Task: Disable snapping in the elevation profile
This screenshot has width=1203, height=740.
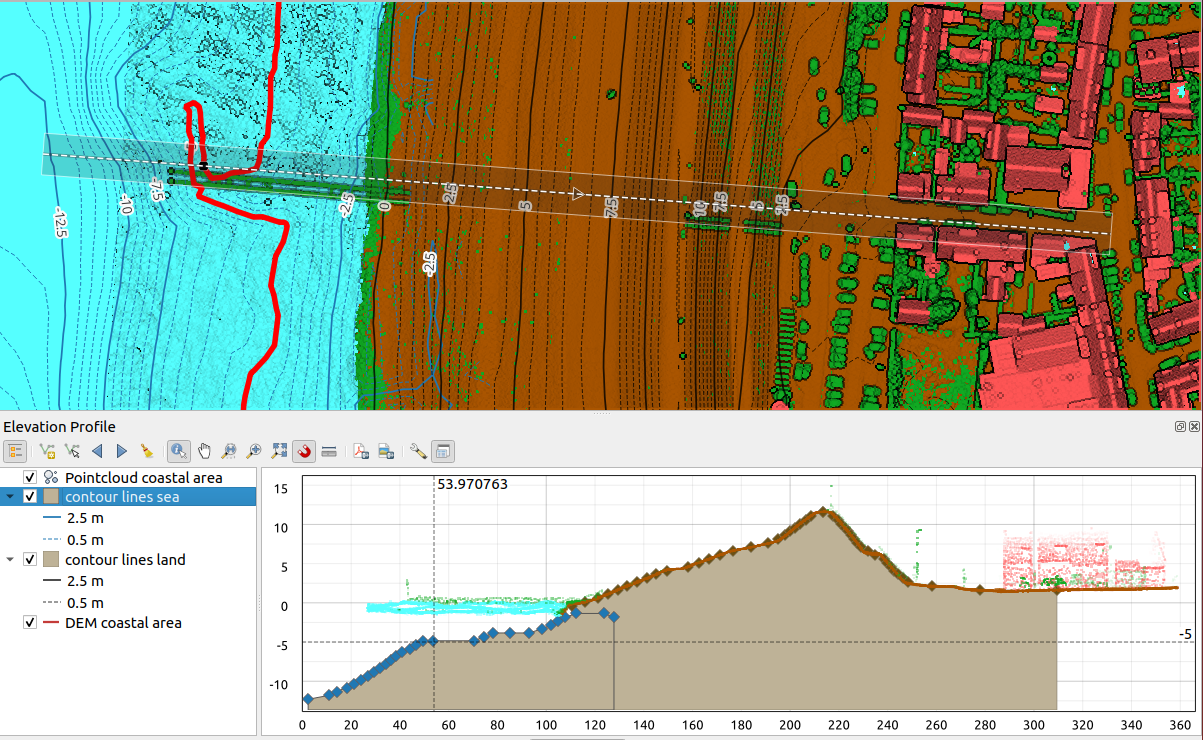Action: (304, 451)
